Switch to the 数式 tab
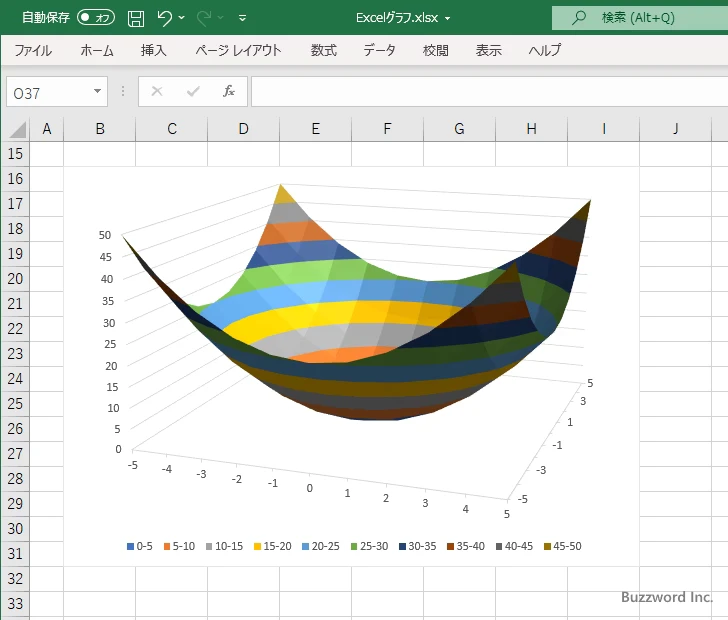This screenshot has height=620, width=728. pyautogui.click(x=324, y=50)
